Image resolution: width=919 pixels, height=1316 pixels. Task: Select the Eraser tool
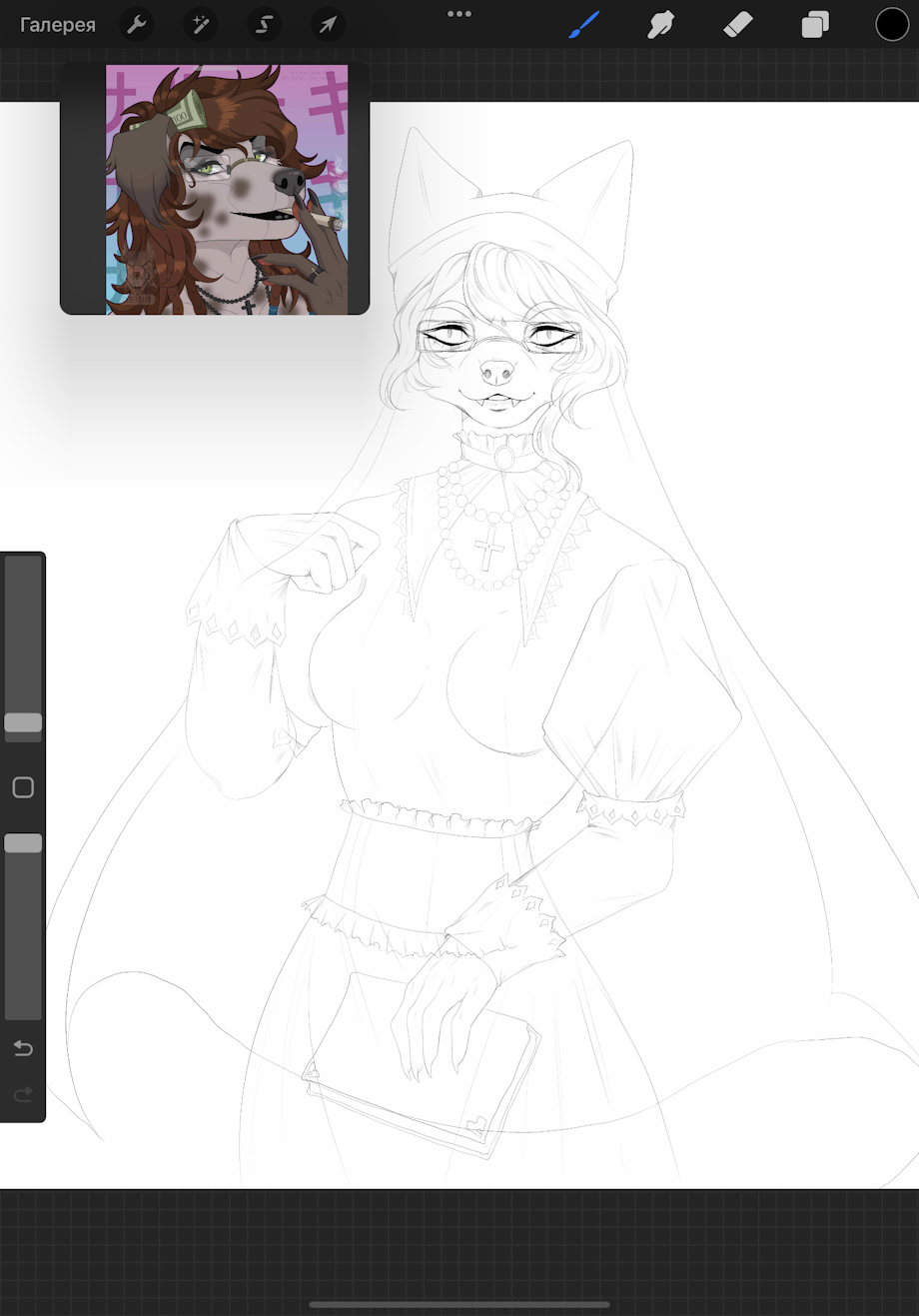pos(737,24)
